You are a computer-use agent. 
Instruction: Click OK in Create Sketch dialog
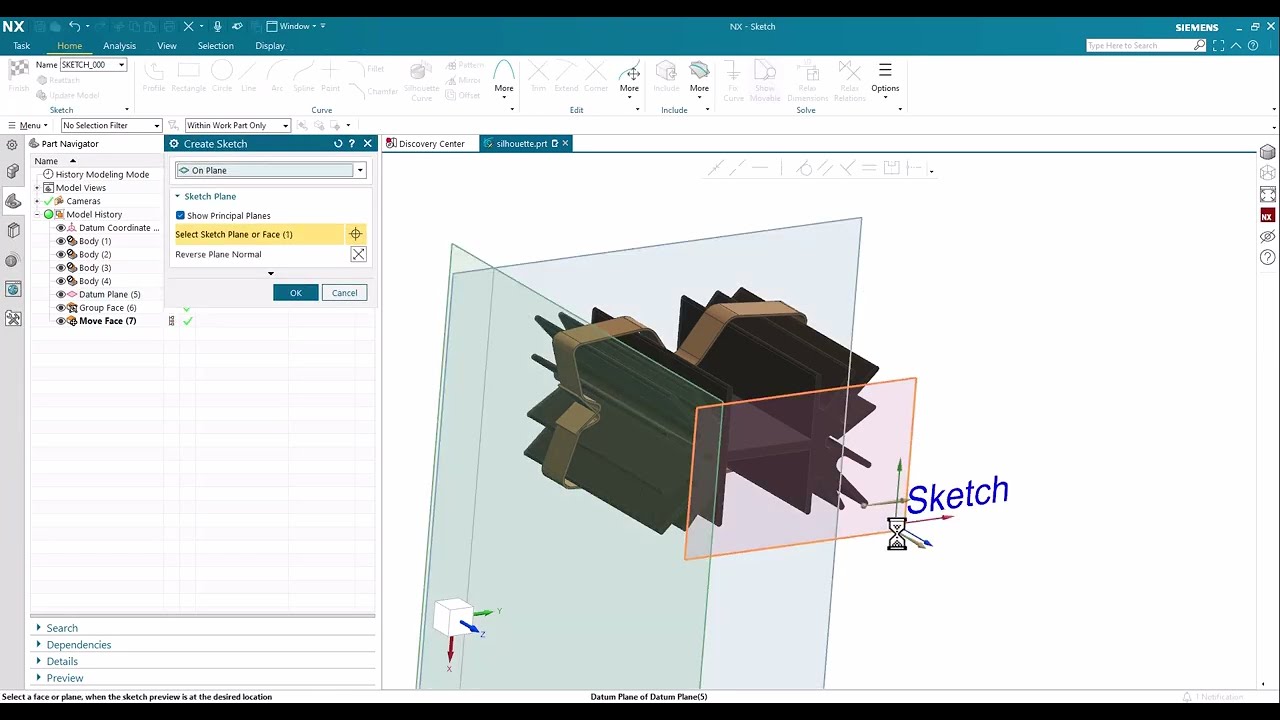coord(296,293)
